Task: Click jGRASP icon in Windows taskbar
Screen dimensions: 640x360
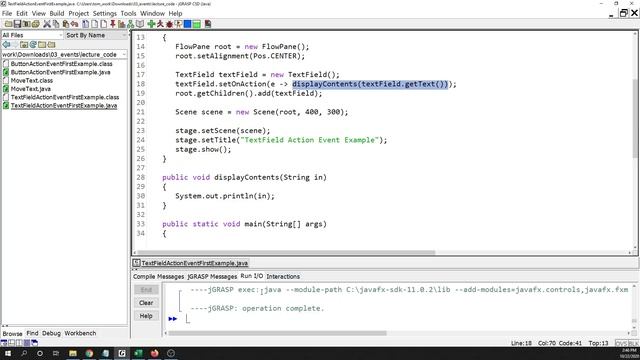Action: (122, 353)
